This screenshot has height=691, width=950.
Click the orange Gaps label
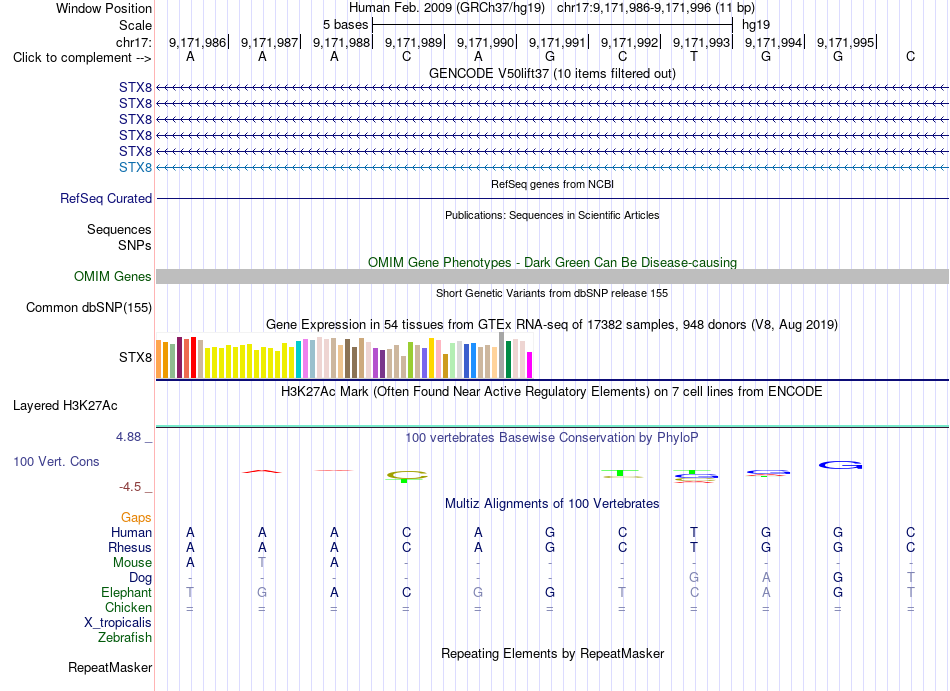(x=136, y=518)
